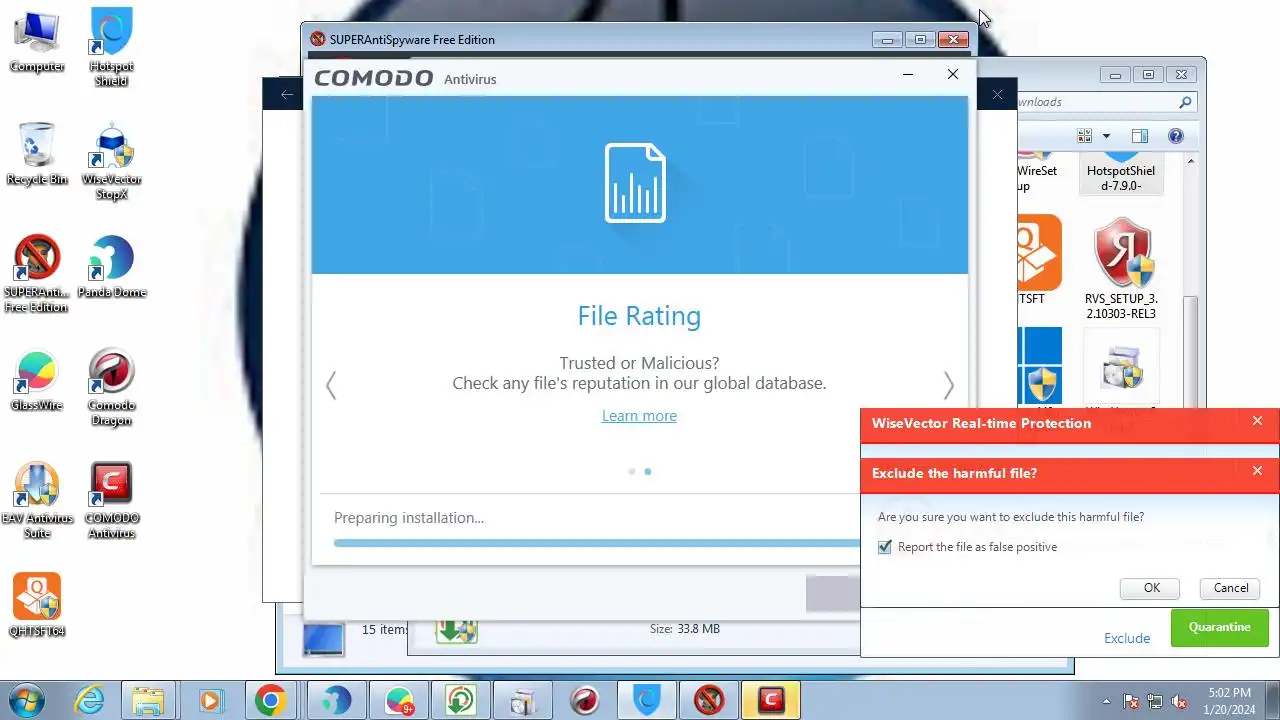Image resolution: width=1280 pixels, height=720 pixels.
Task: Confirm exclusion with the OK button
Action: pos(1151,588)
